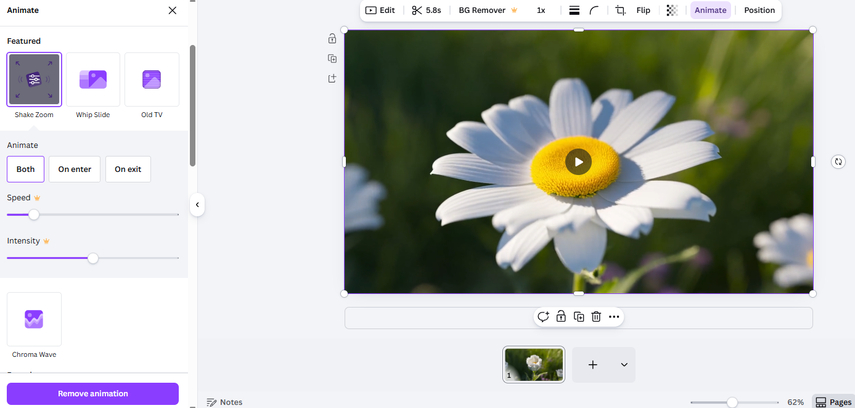Duplicate page icon beside canvas
Image resolution: width=855 pixels, height=408 pixels.
332,58
